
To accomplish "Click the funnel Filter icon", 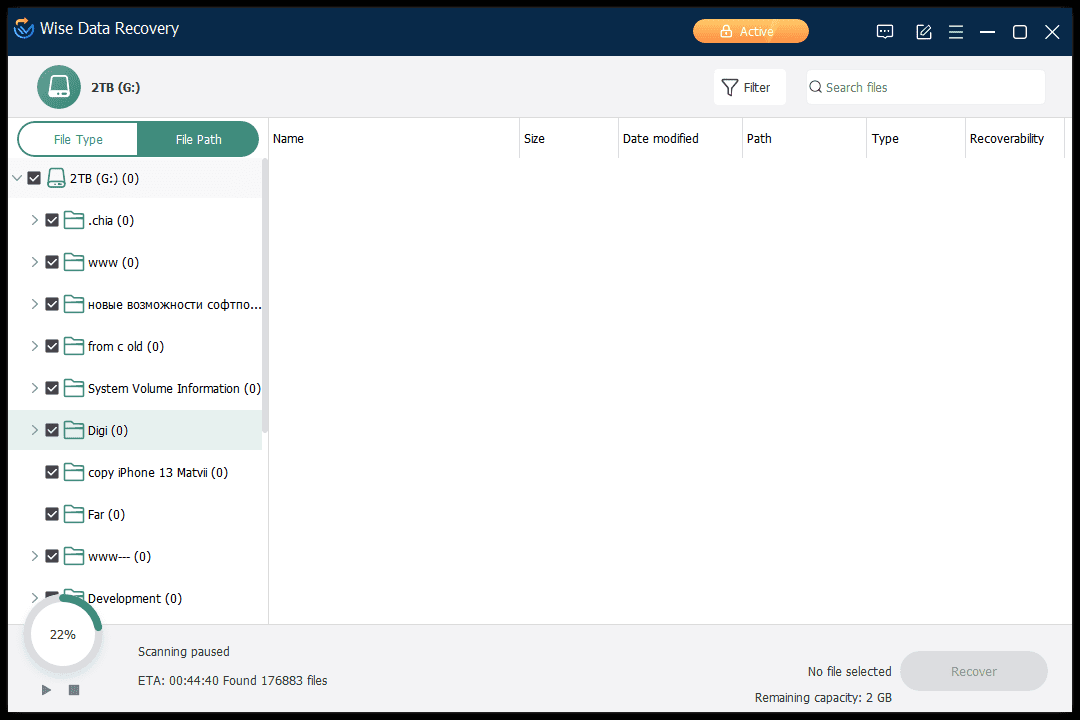I will click(729, 88).
